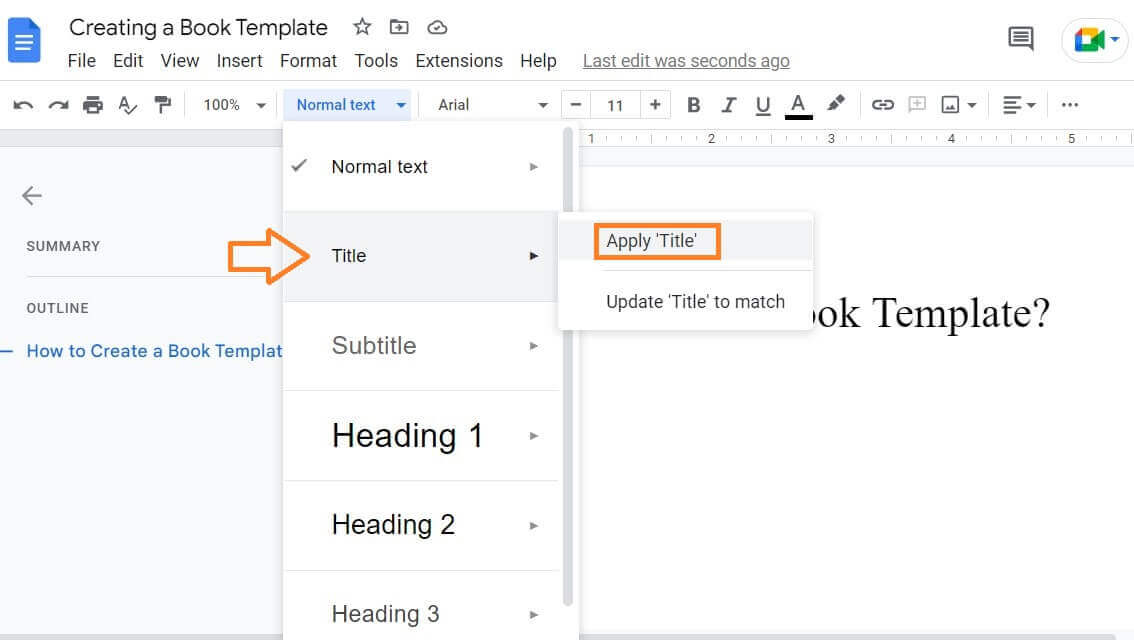Run the Spelling and grammar check
The height and width of the screenshot is (640, 1134).
point(128,104)
